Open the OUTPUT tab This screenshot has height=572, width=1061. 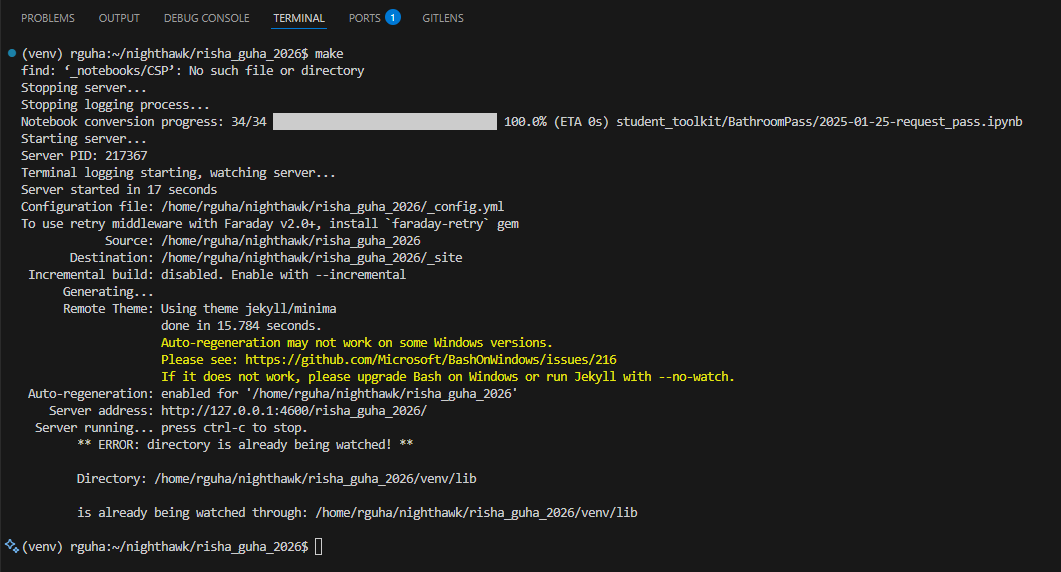pyautogui.click(x=119, y=18)
